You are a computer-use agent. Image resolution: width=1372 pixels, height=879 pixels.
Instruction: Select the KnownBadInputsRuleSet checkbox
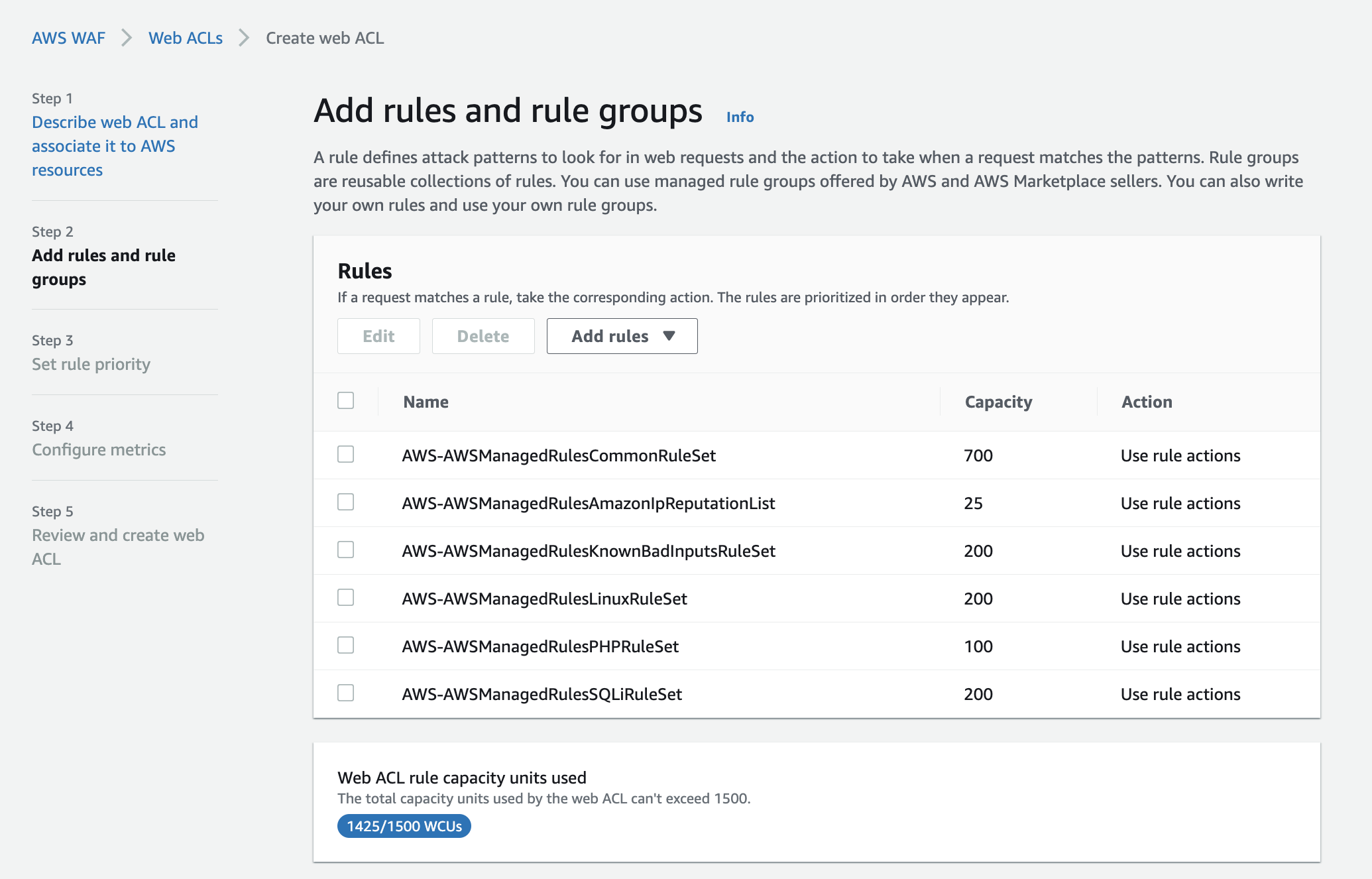345,550
